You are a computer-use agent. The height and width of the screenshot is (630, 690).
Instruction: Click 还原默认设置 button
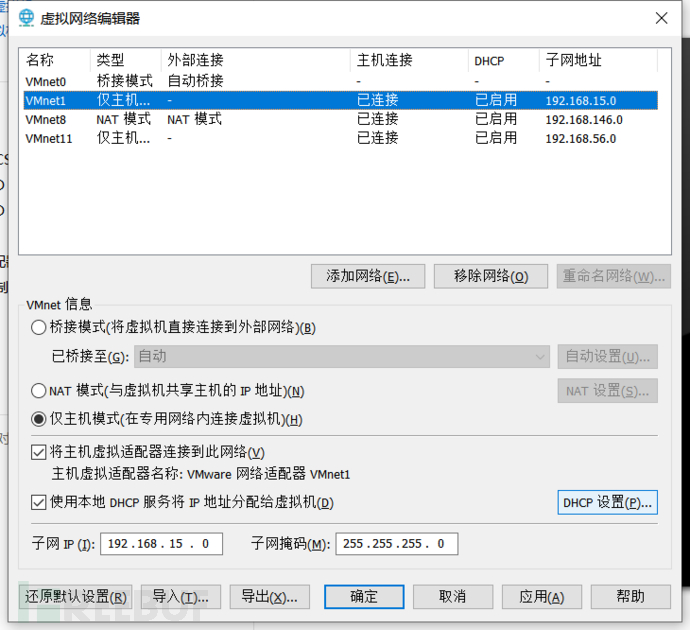[76, 597]
